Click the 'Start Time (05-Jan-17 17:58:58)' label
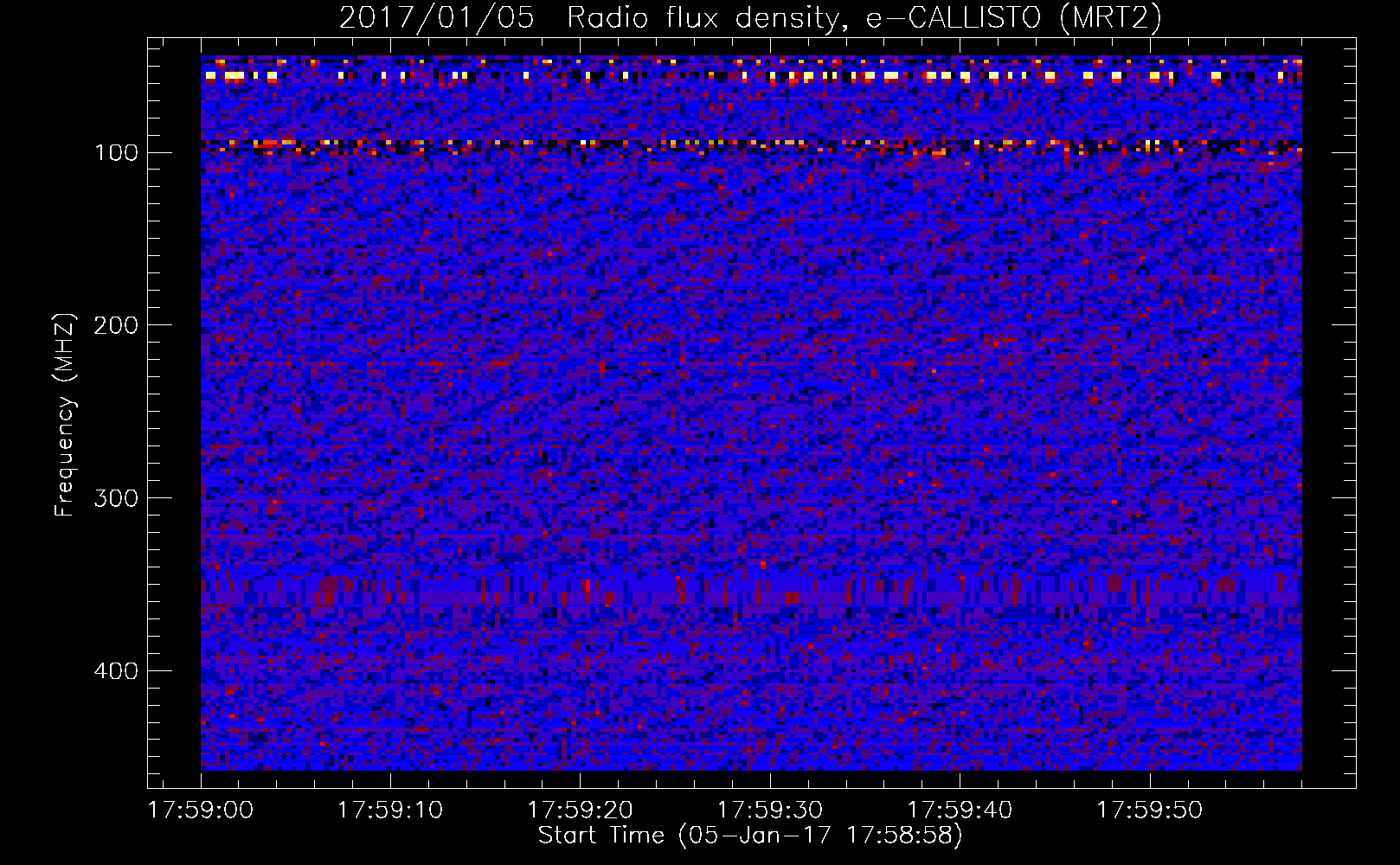Image resolution: width=1400 pixels, height=865 pixels. pos(750,836)
